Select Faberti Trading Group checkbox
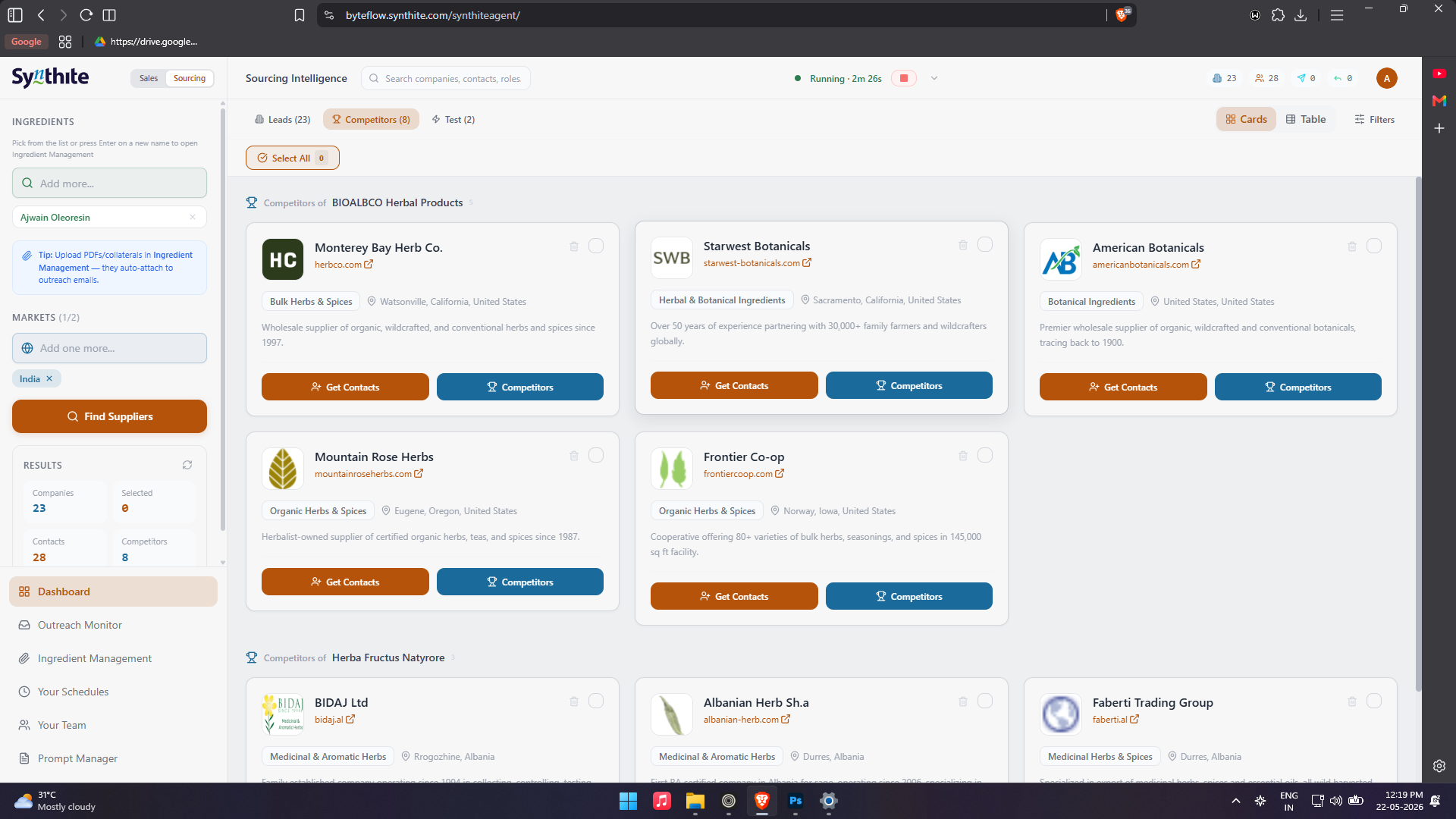The height and width of the screenshot is (819, 1456). 1374,701
